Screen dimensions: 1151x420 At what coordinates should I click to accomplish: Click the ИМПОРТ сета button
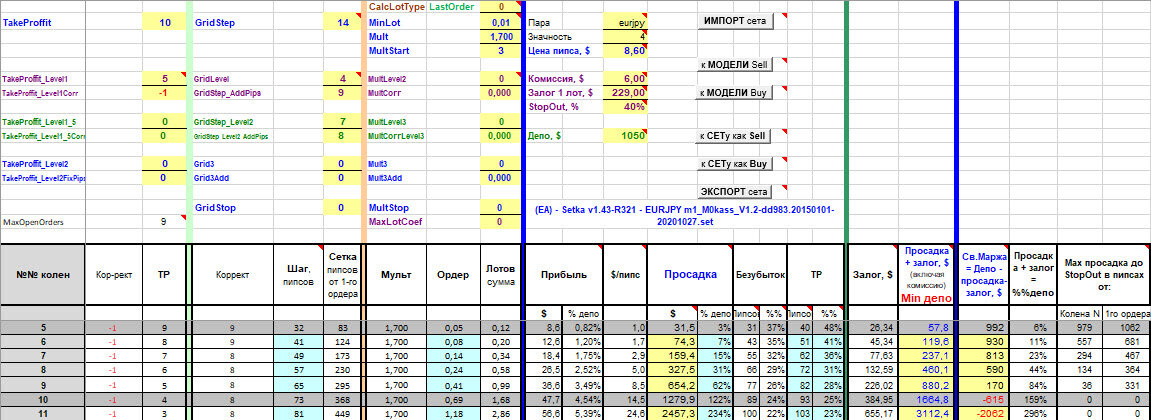pyautogui.click(x=735, y=21)
